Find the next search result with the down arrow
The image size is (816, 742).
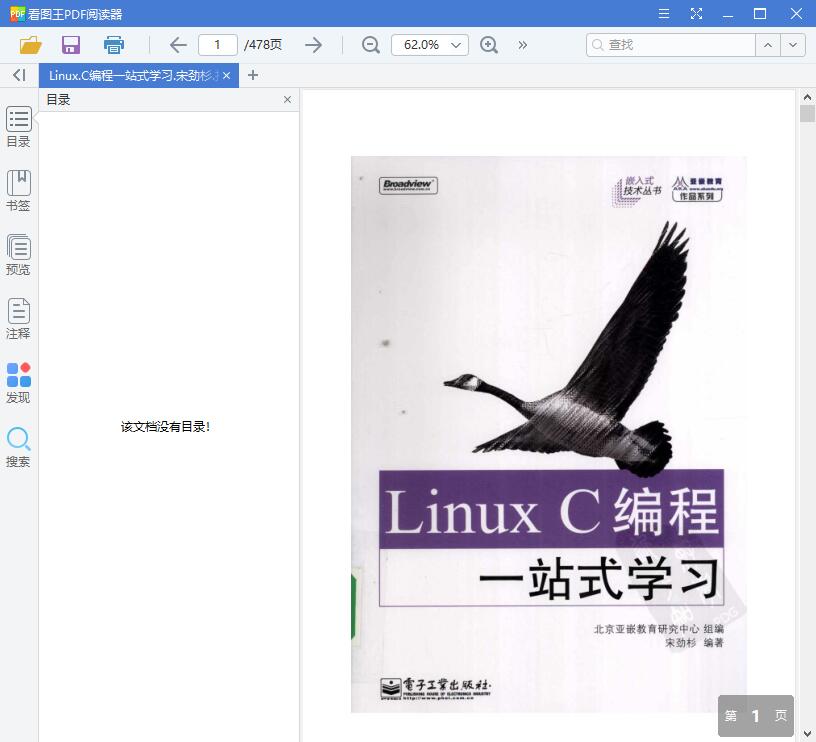click(793, 45)
